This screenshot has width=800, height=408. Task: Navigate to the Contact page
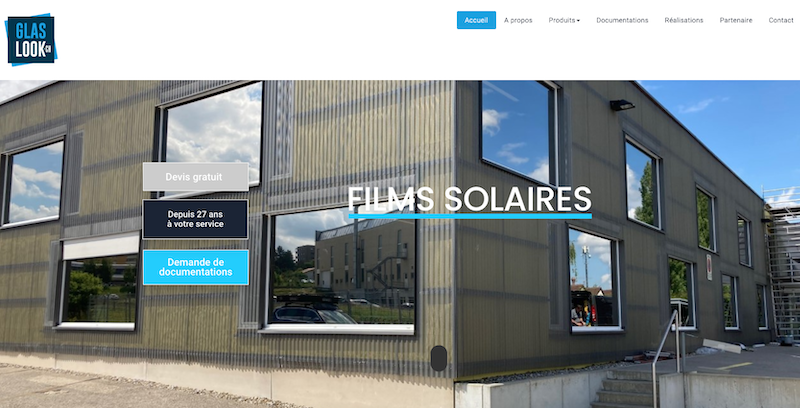pos(781,20)
